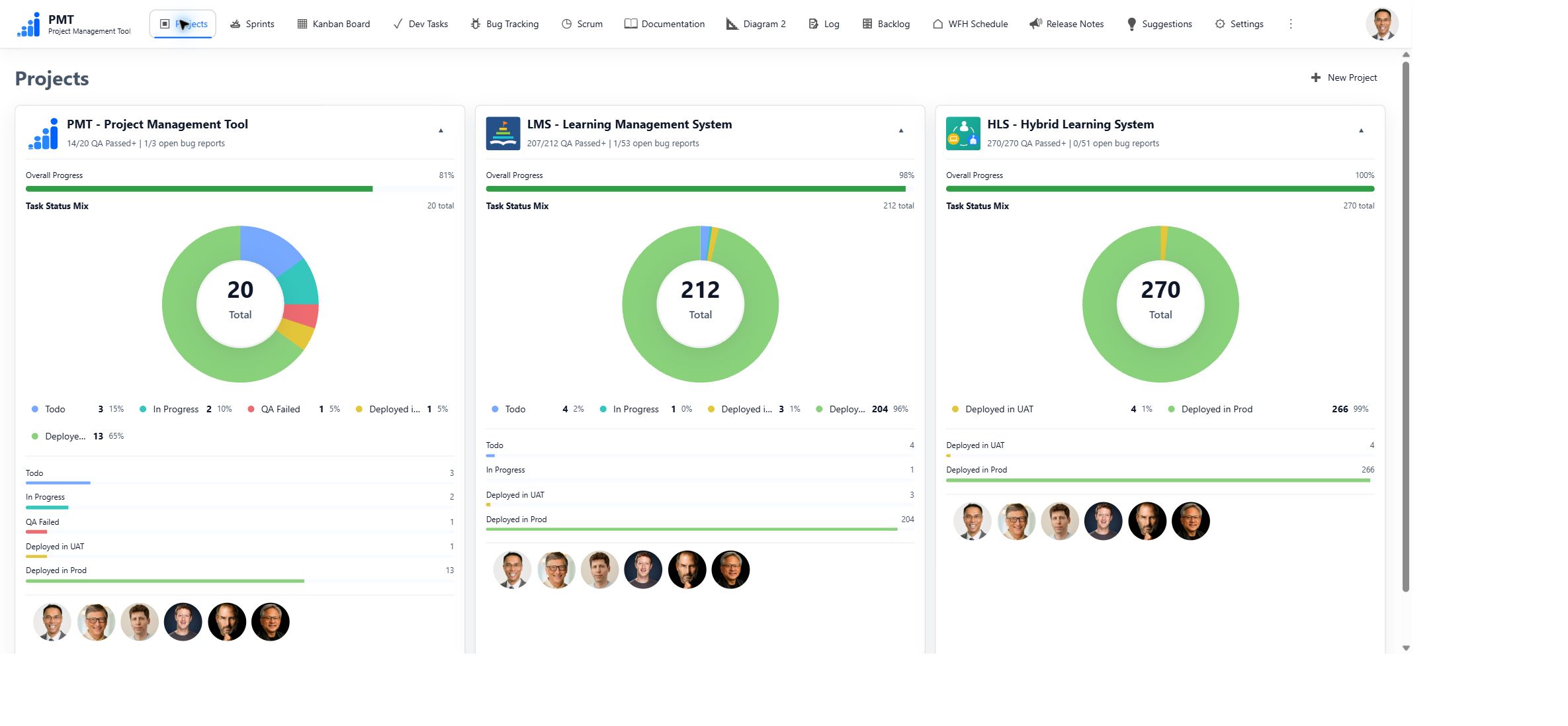
Task: Open the Sprints tab
Action: tap(251, 24)
